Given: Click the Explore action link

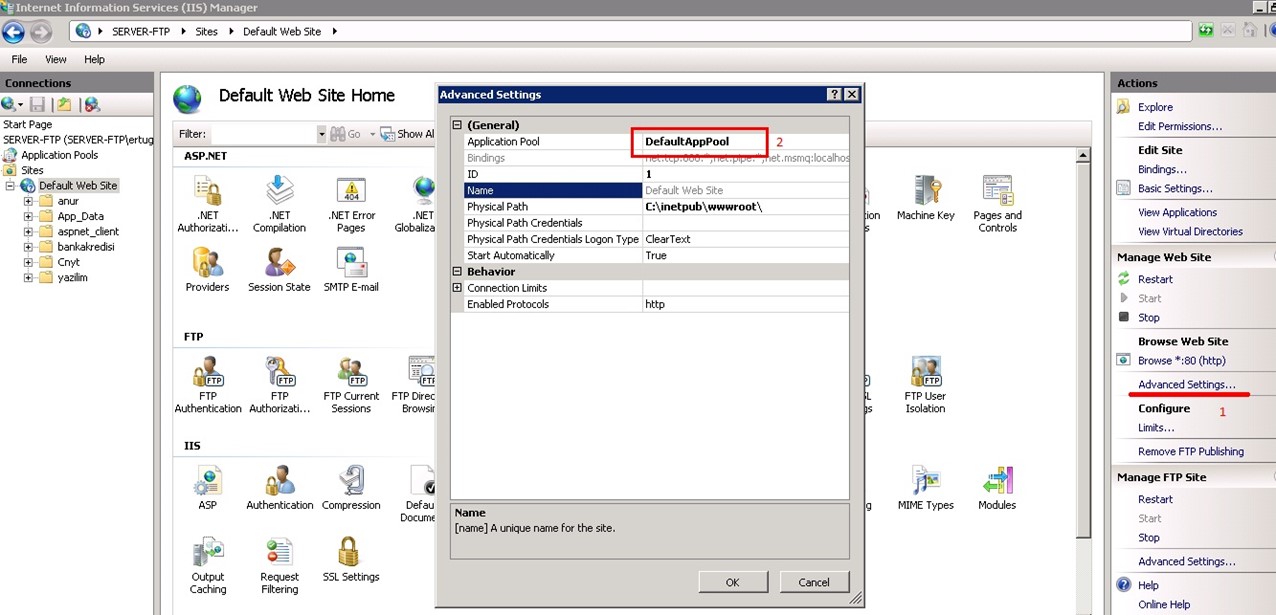Looking at the screenshot, I should [x=1155, y=107].
